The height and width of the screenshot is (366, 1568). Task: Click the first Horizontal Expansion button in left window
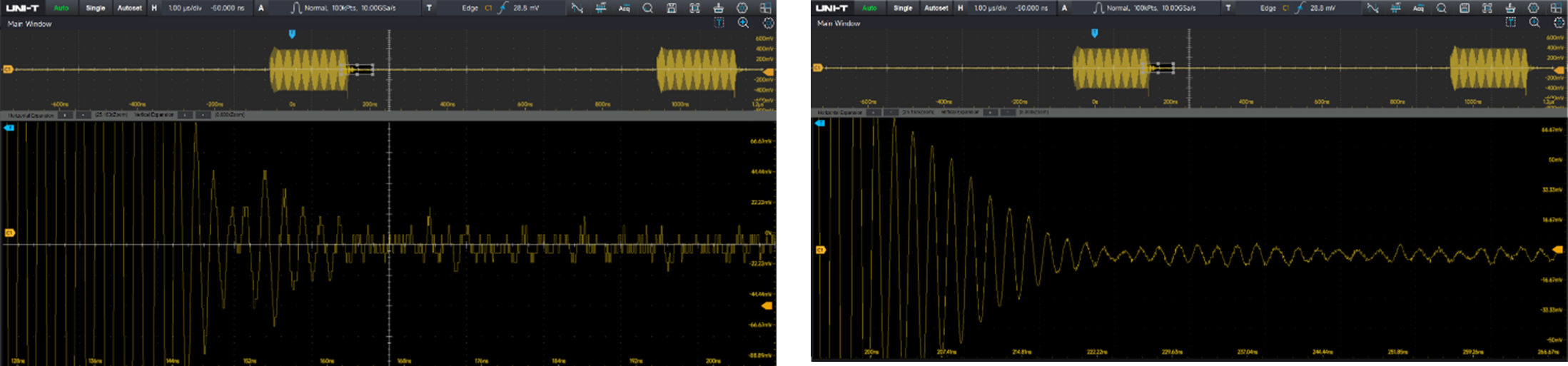[x=65, y=115]
